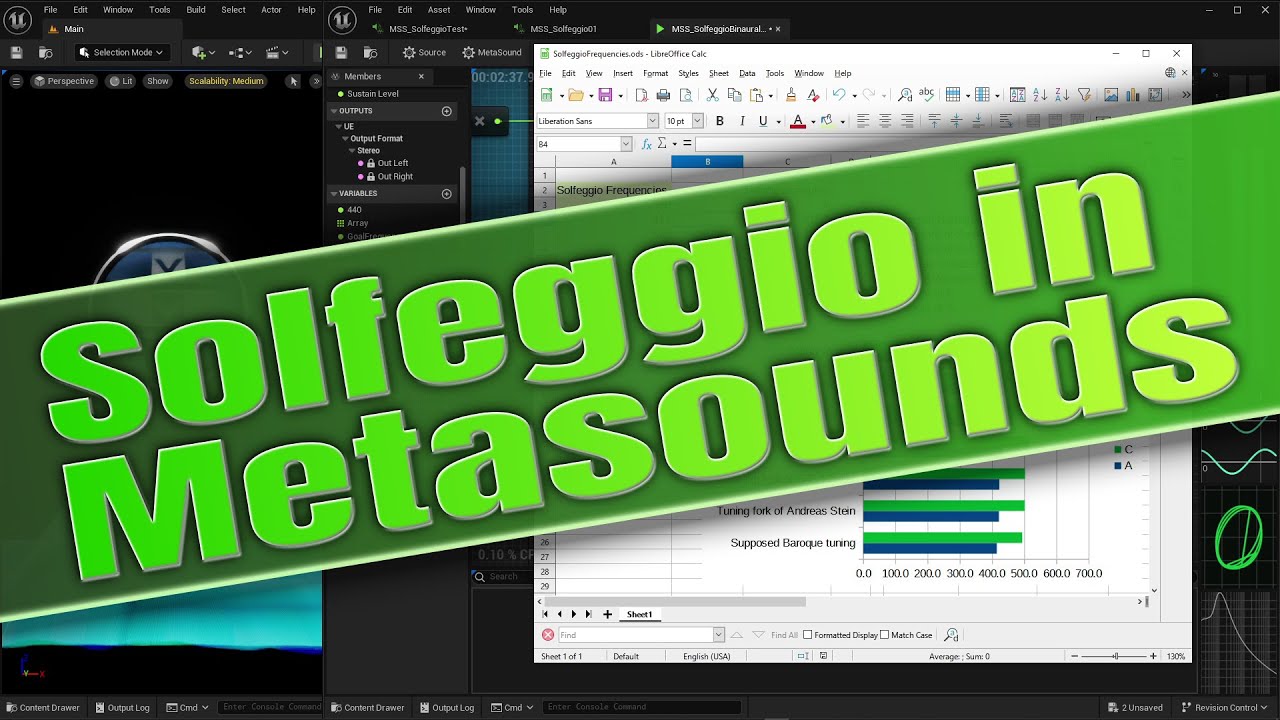This screenshot has height=720, width=1280.
Task: Toggle Italic formatting in Calc
Action: [x=742, y=121]
